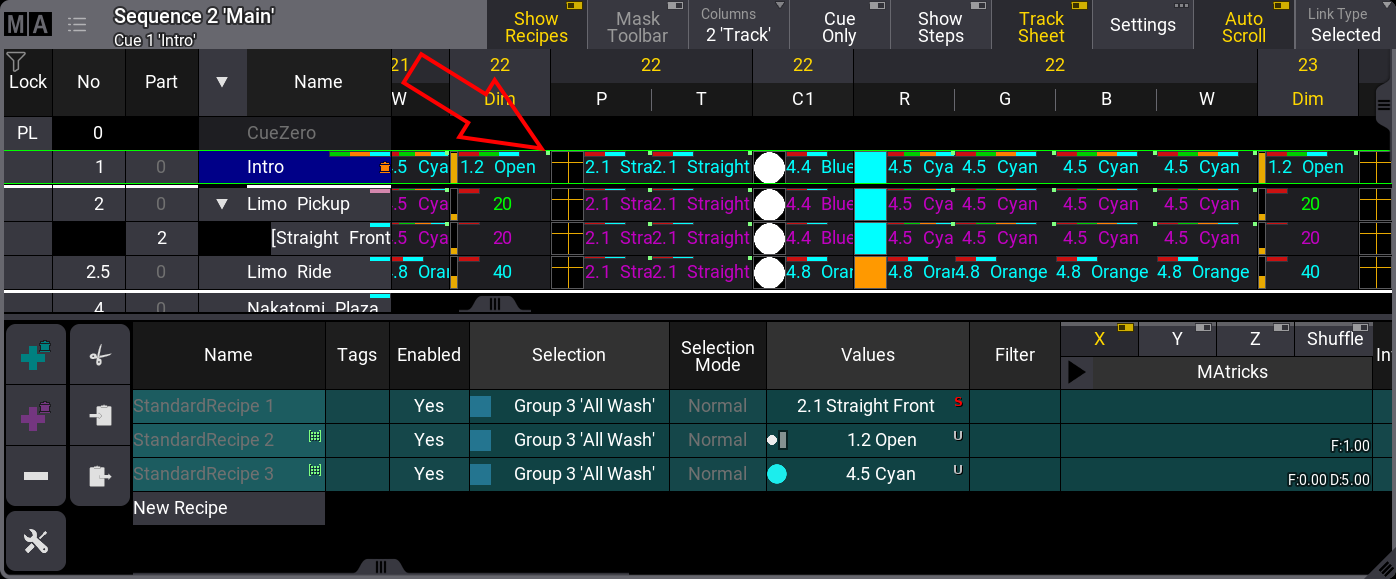Toggle Auto Scroll
Image resolution: width=1396 pixels, height=579 pixels.
click(1243, 25)
